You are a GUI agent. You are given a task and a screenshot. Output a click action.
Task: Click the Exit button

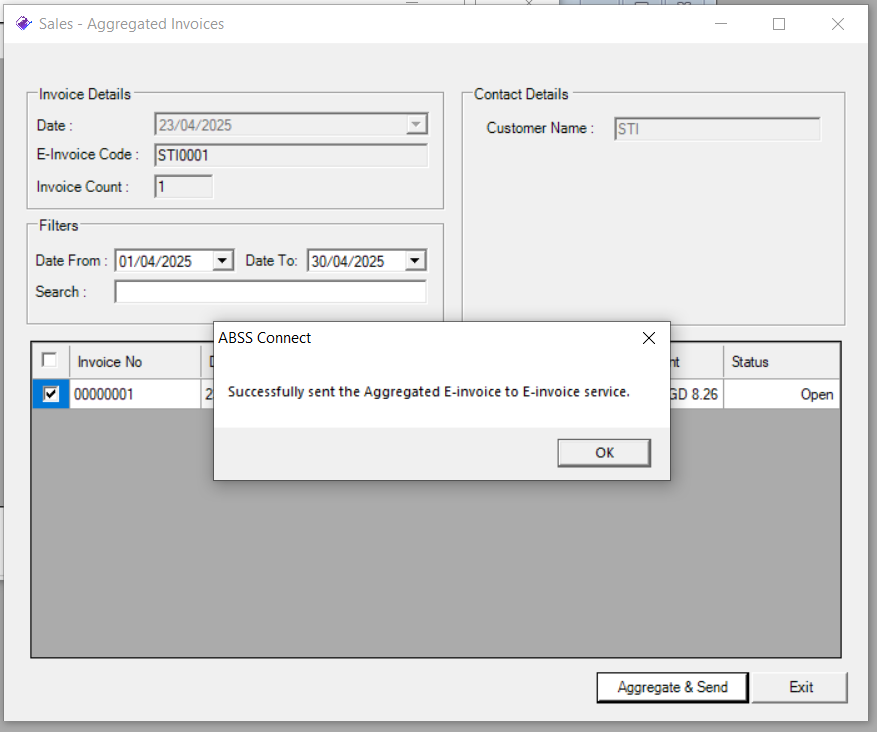[x=800, y=687]
